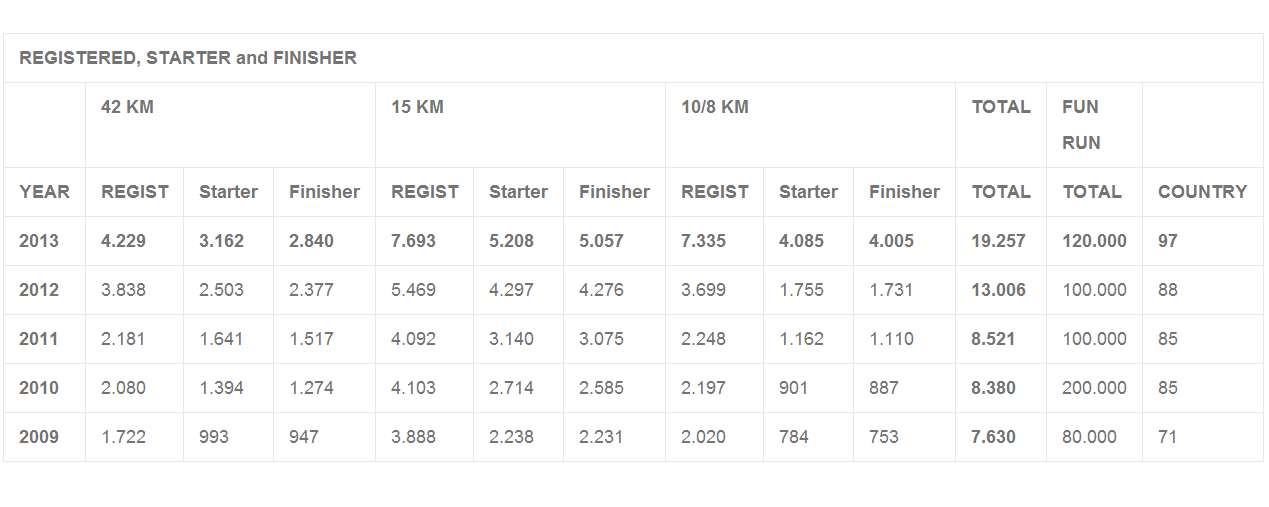This screenshot has width=1269, height=507.
Task: Select the 2011 year row label
Action: click(x=39, y=339)
